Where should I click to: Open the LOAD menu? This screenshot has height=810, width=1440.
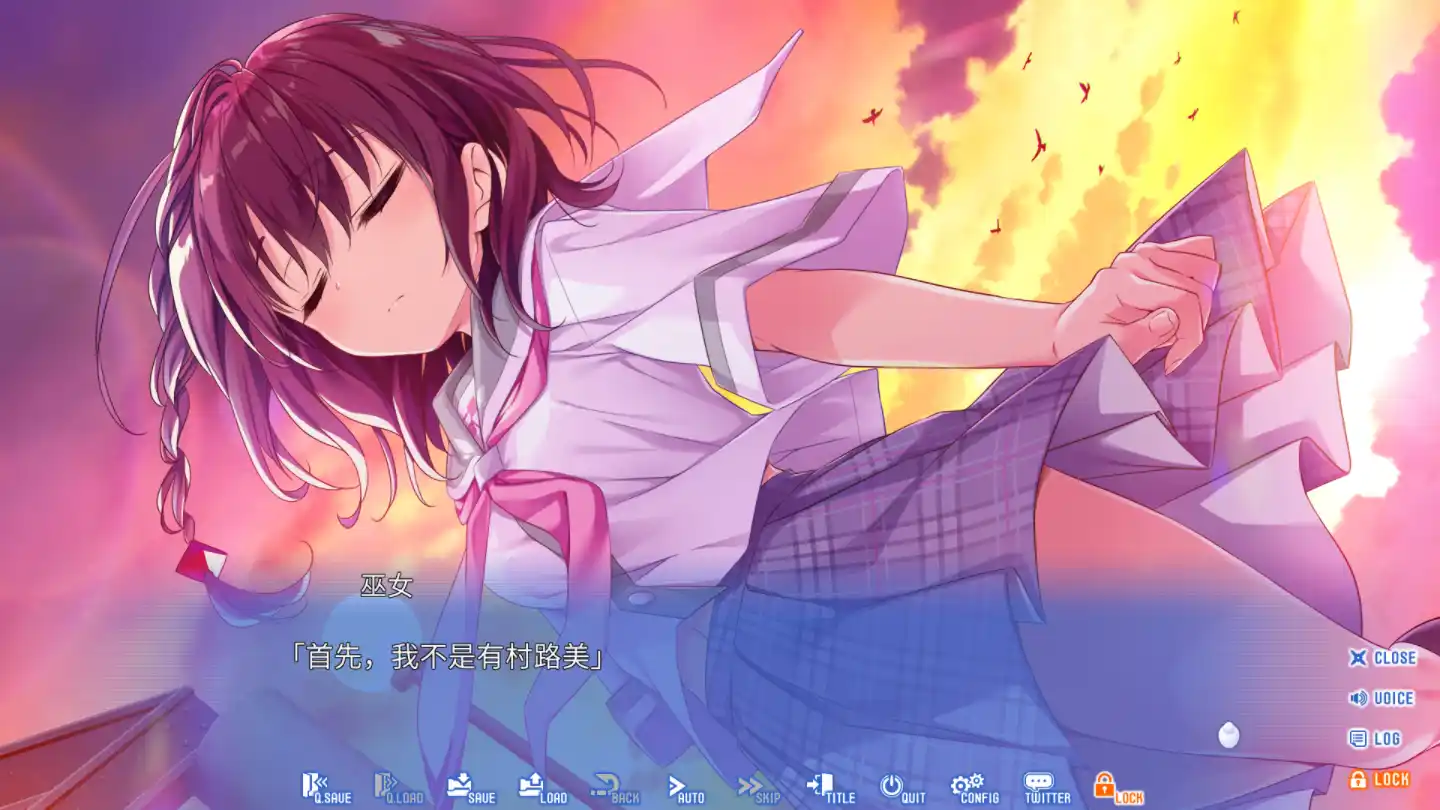(x=542, y=788)
